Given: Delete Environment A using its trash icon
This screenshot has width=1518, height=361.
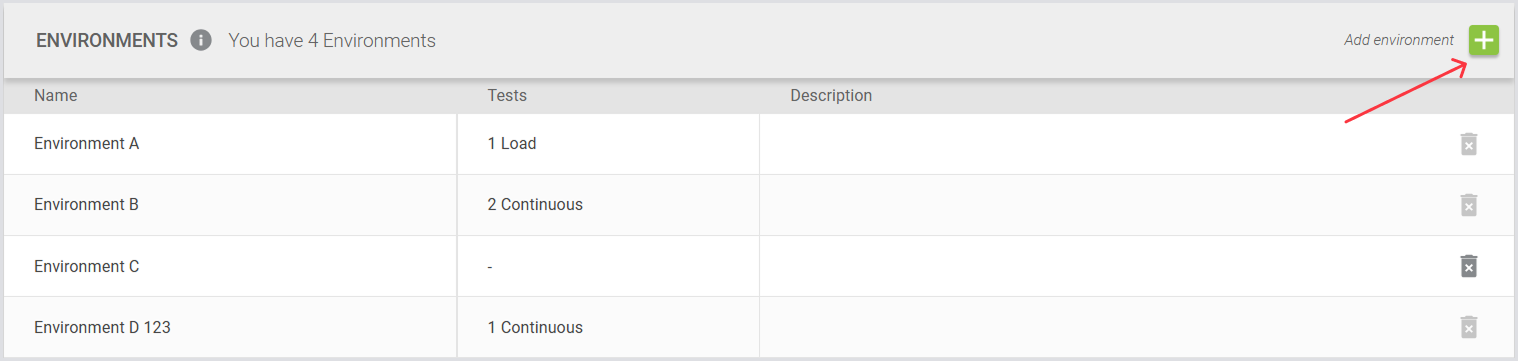Looking at the screenshot, I should (1468, 144).
